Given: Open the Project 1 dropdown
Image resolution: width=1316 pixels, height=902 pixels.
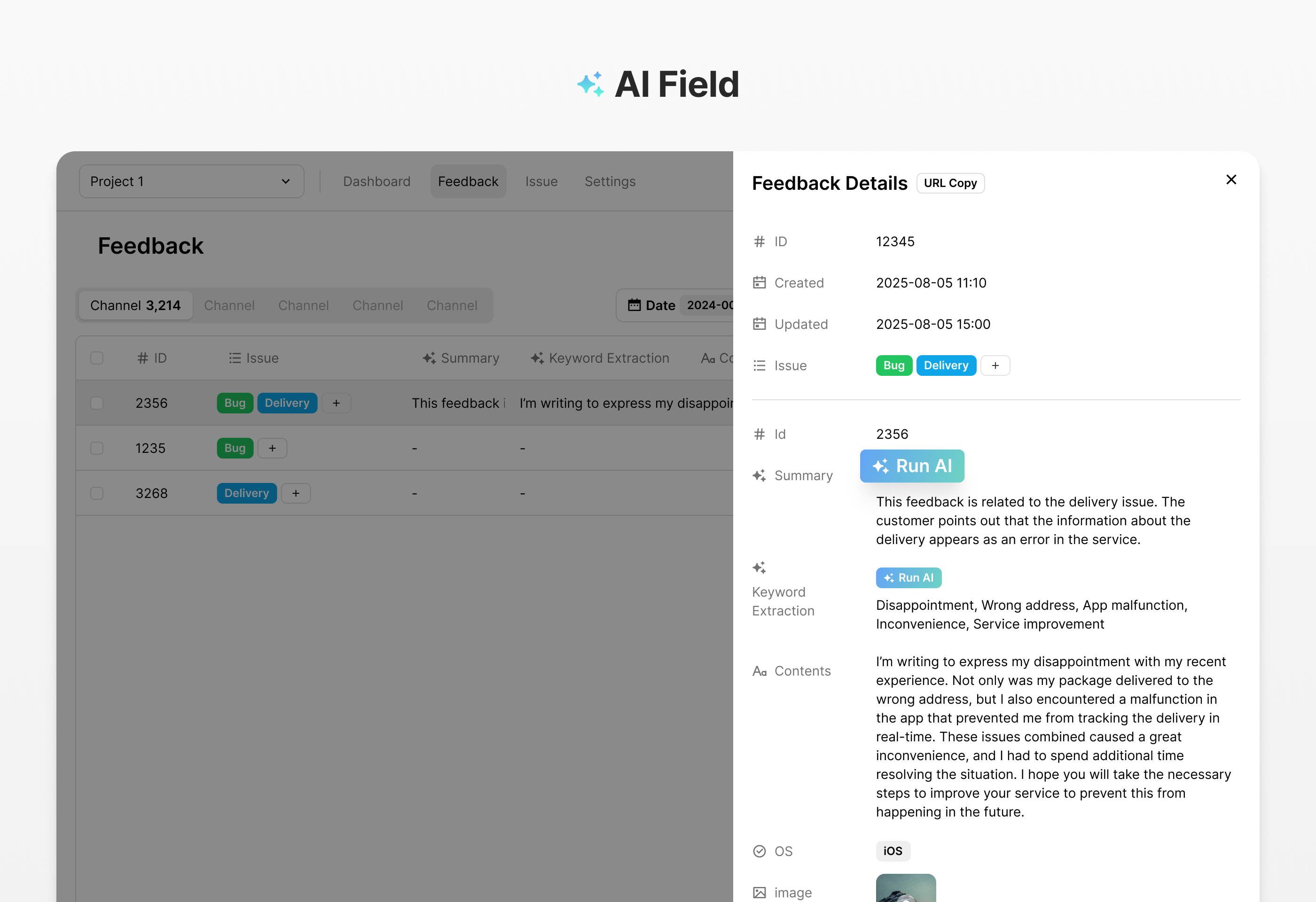Looking at the screenshot, I should tap(191, 181).
